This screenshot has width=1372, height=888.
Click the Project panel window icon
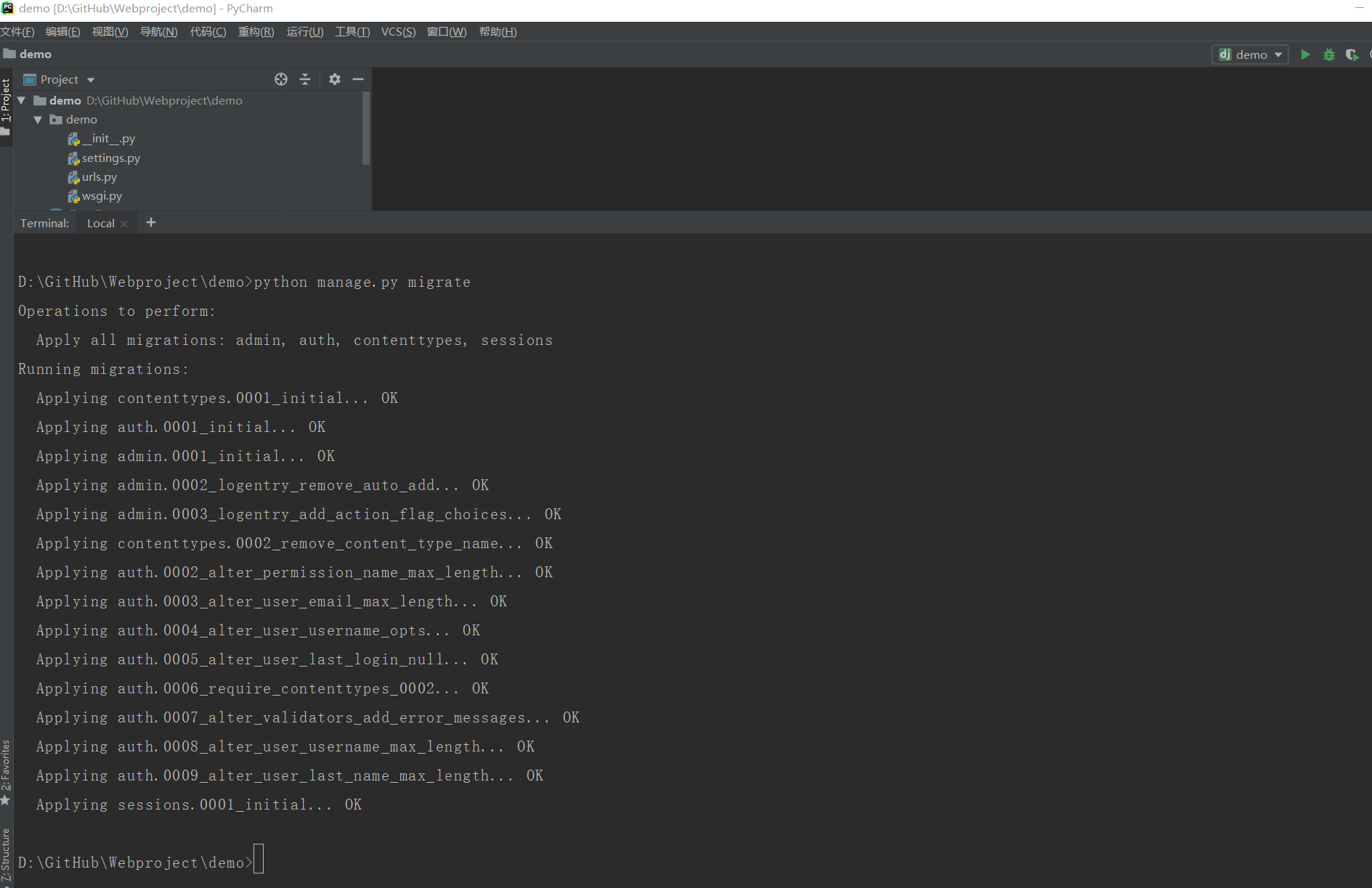pyautogui.click(x=30, y=79)
